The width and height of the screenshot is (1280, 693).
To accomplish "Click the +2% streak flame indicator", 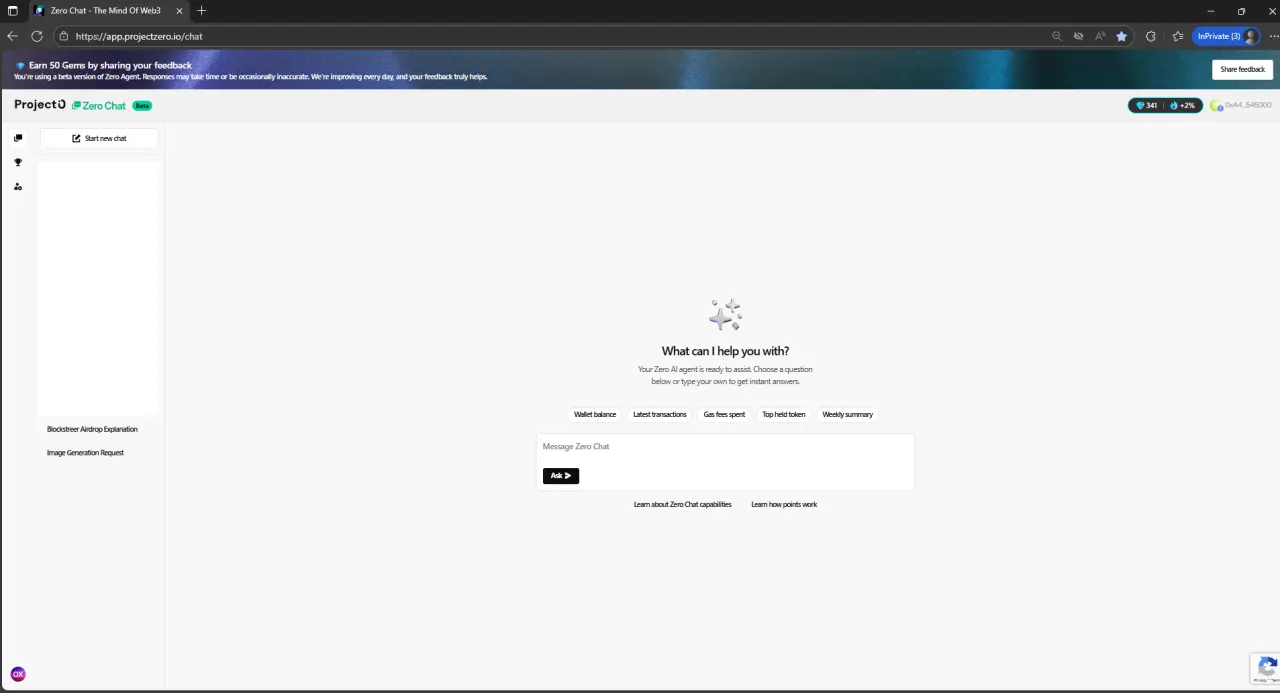I will click(x=1183, y=105).
